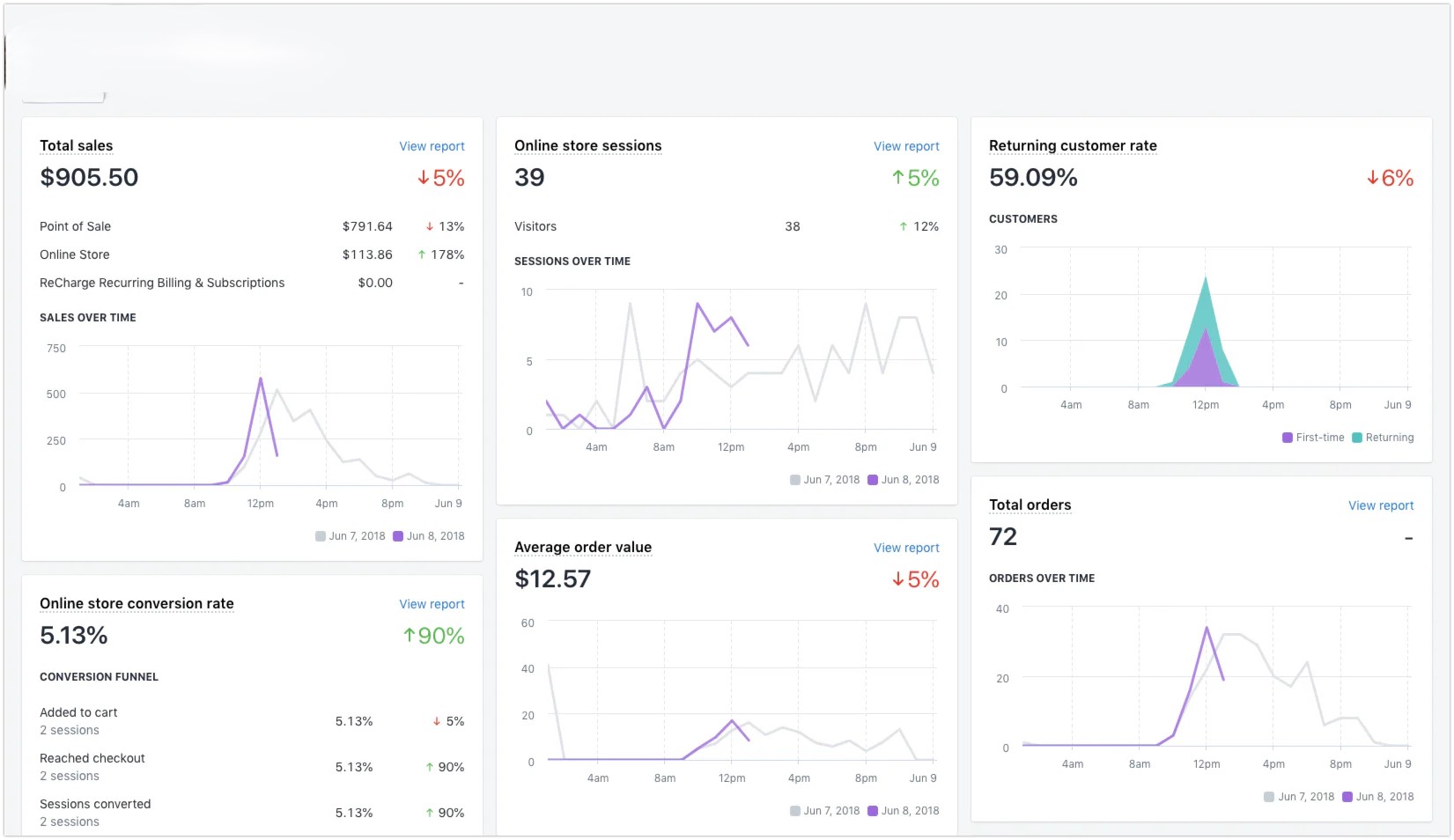Click the red down arrow beside Total sales 5%

(x=424, y=178)
